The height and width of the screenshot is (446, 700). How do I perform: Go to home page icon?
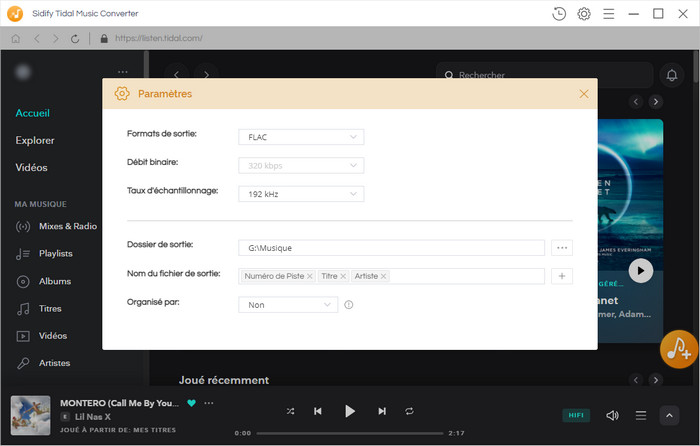16,39
